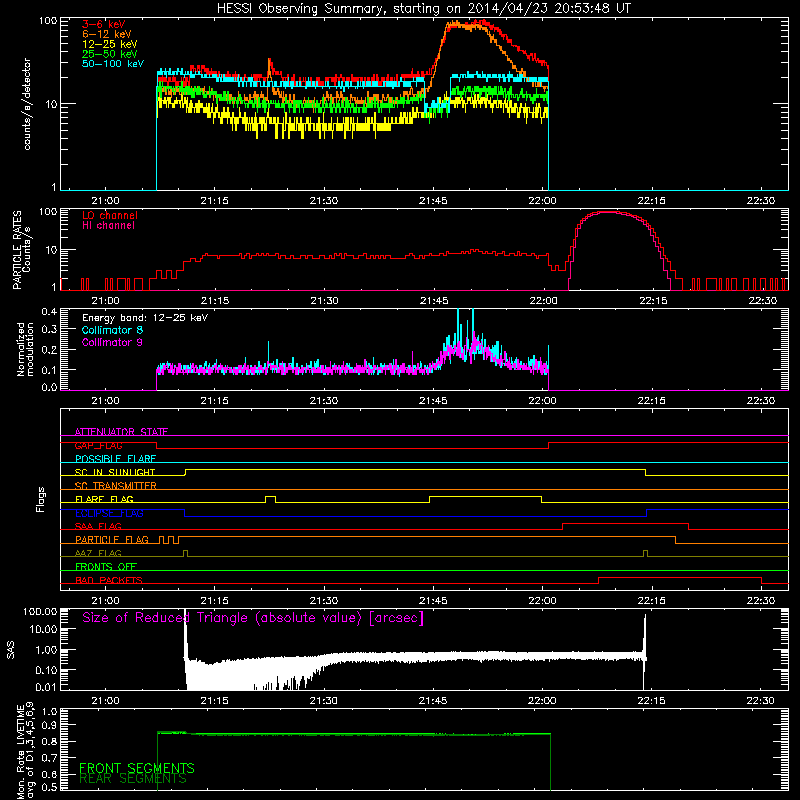Click the vertical 'Flags' axis label

click(x=41, y=499)
